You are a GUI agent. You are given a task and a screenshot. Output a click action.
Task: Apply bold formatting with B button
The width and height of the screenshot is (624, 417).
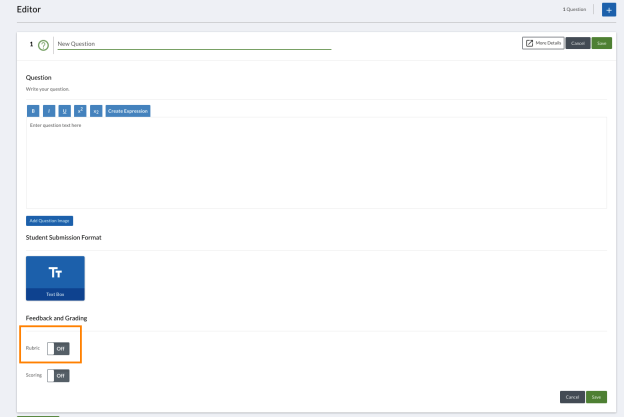coord(33,111)
